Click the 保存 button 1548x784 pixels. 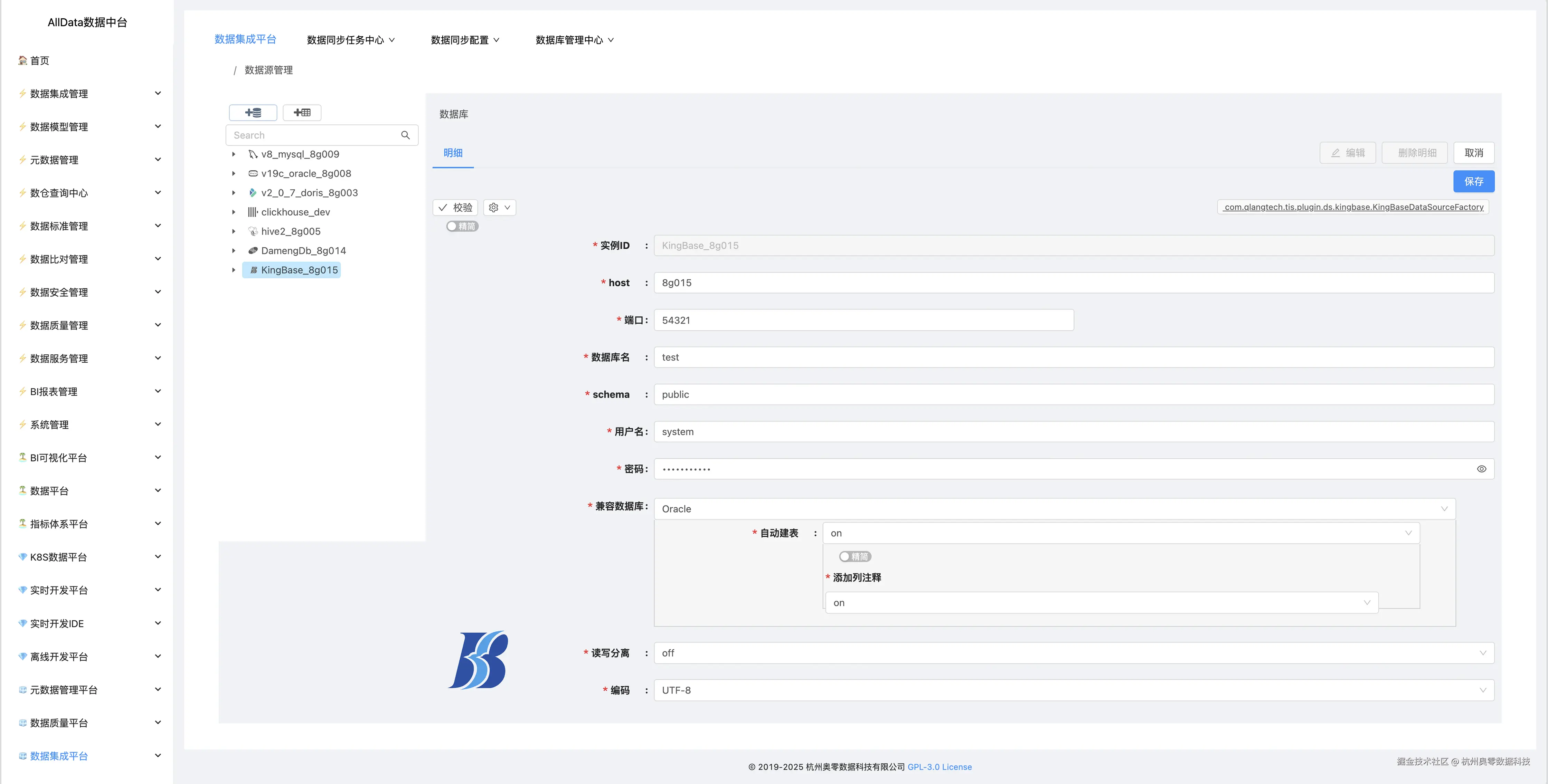coord(1473,181)
